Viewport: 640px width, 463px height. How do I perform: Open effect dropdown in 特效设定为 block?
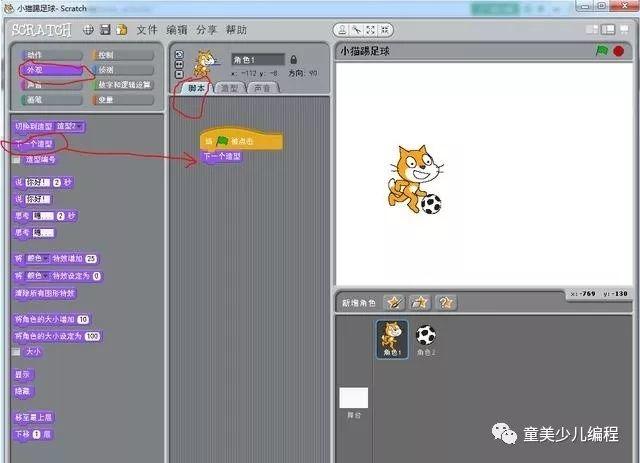click(x=38, y=276)
